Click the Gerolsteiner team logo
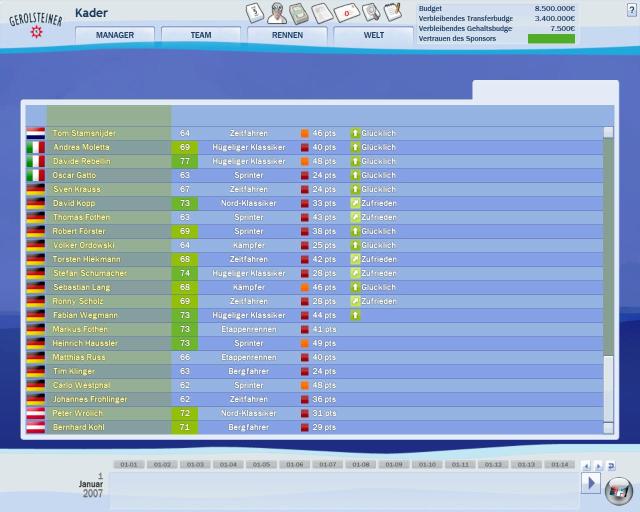Image resolution: width=640 pixels, height=512 pixels. (x=36, y=24)
